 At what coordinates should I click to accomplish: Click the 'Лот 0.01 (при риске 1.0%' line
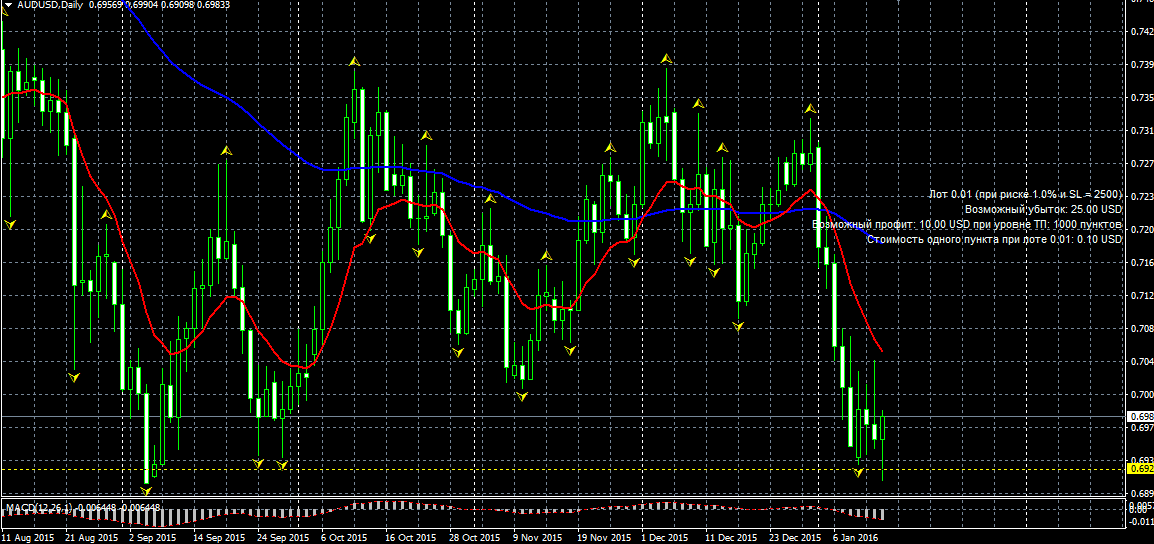point(1027,194)
